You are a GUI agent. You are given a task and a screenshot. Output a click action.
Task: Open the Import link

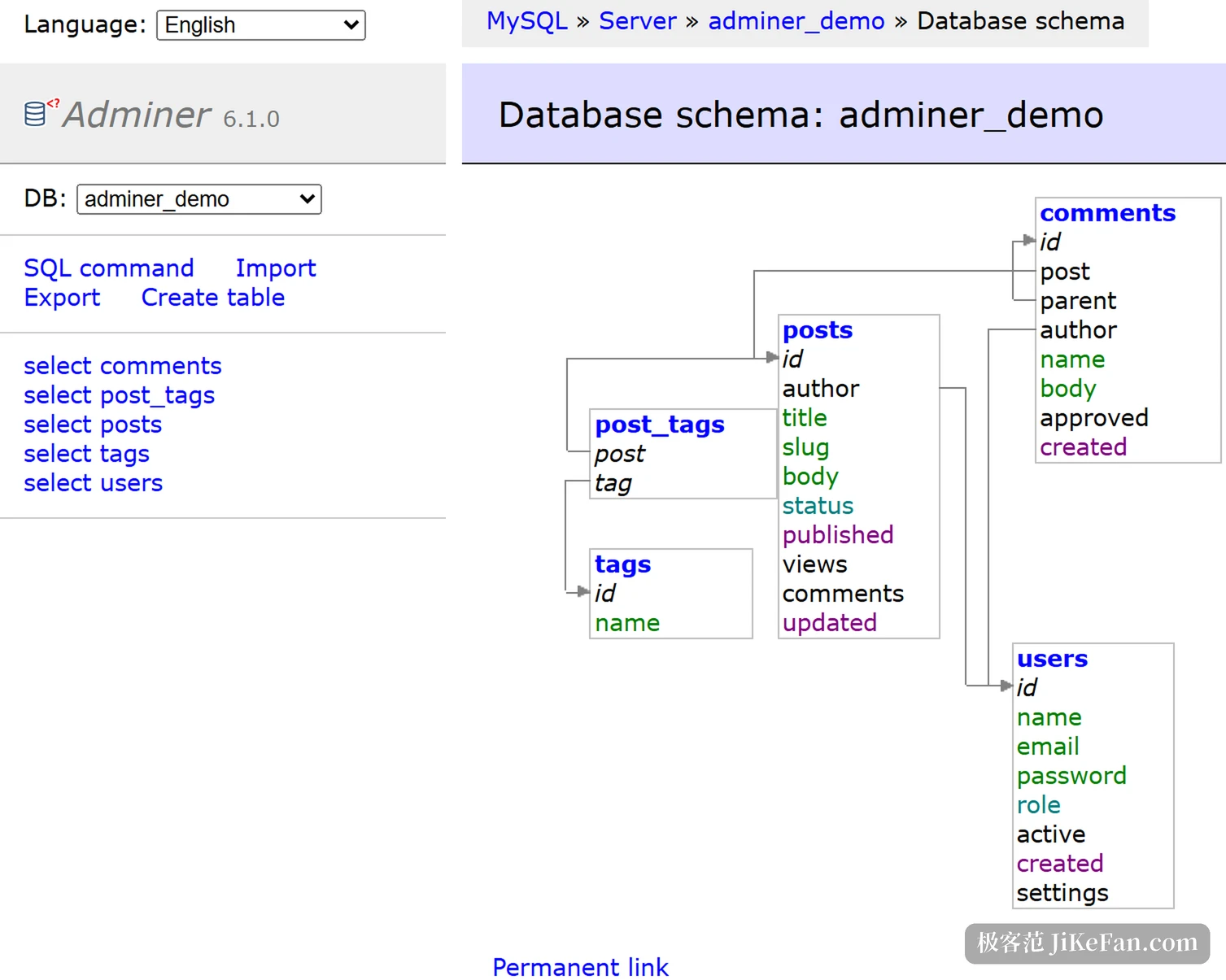click(276, 268)
